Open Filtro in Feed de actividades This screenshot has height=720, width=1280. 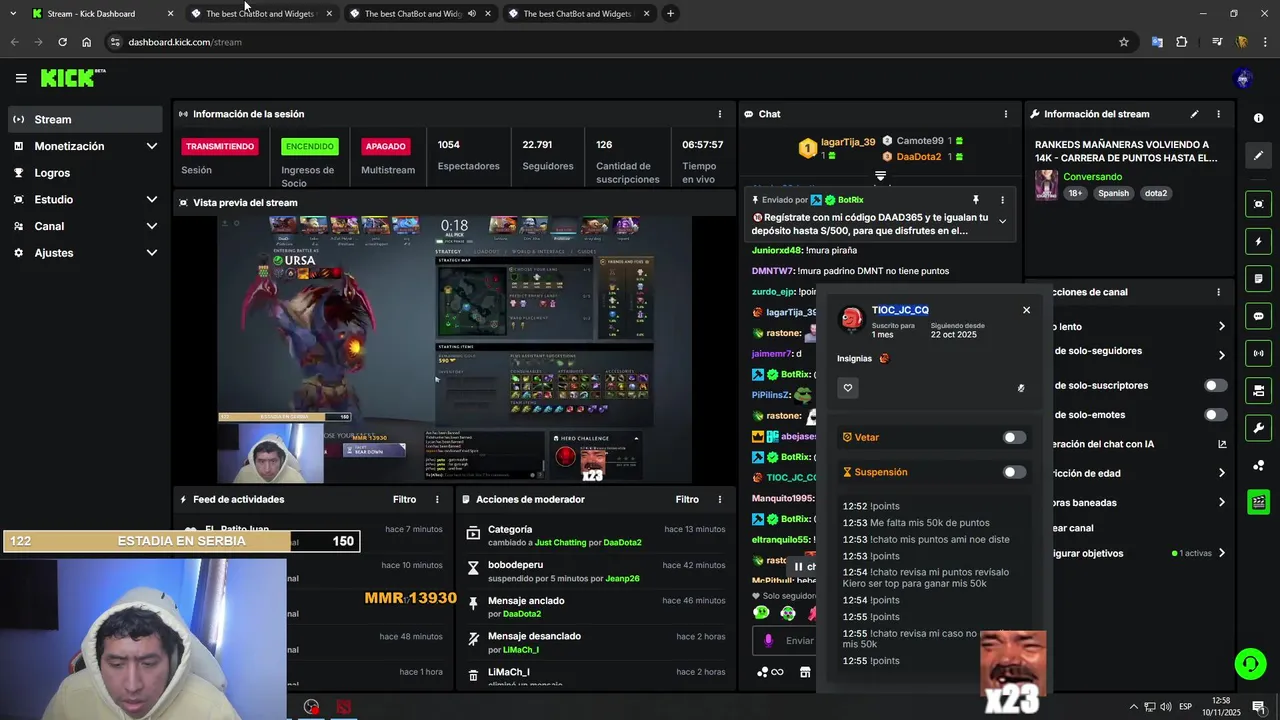coord(404,499)
